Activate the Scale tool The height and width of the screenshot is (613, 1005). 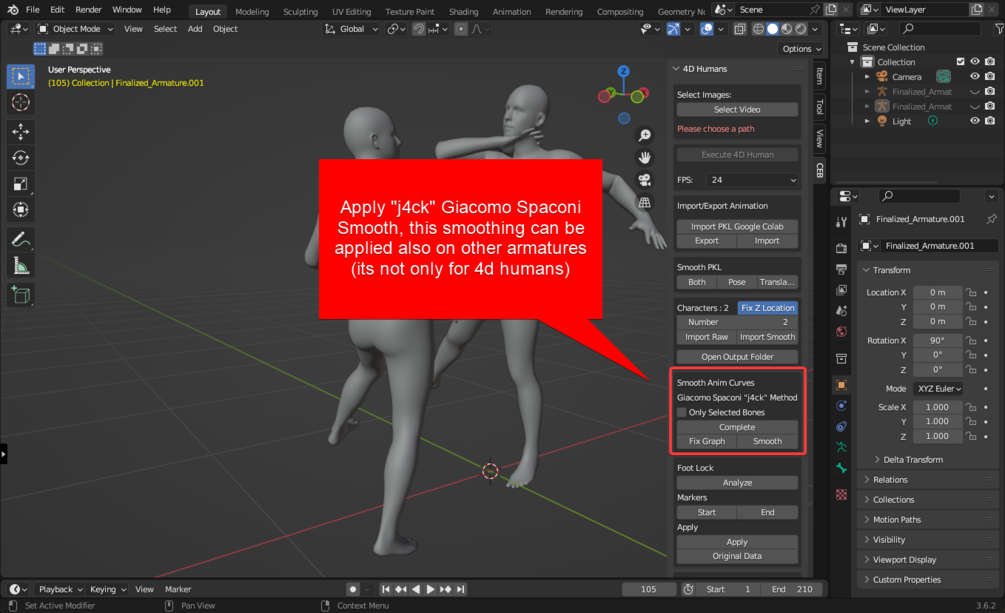(x=21, y=184)
